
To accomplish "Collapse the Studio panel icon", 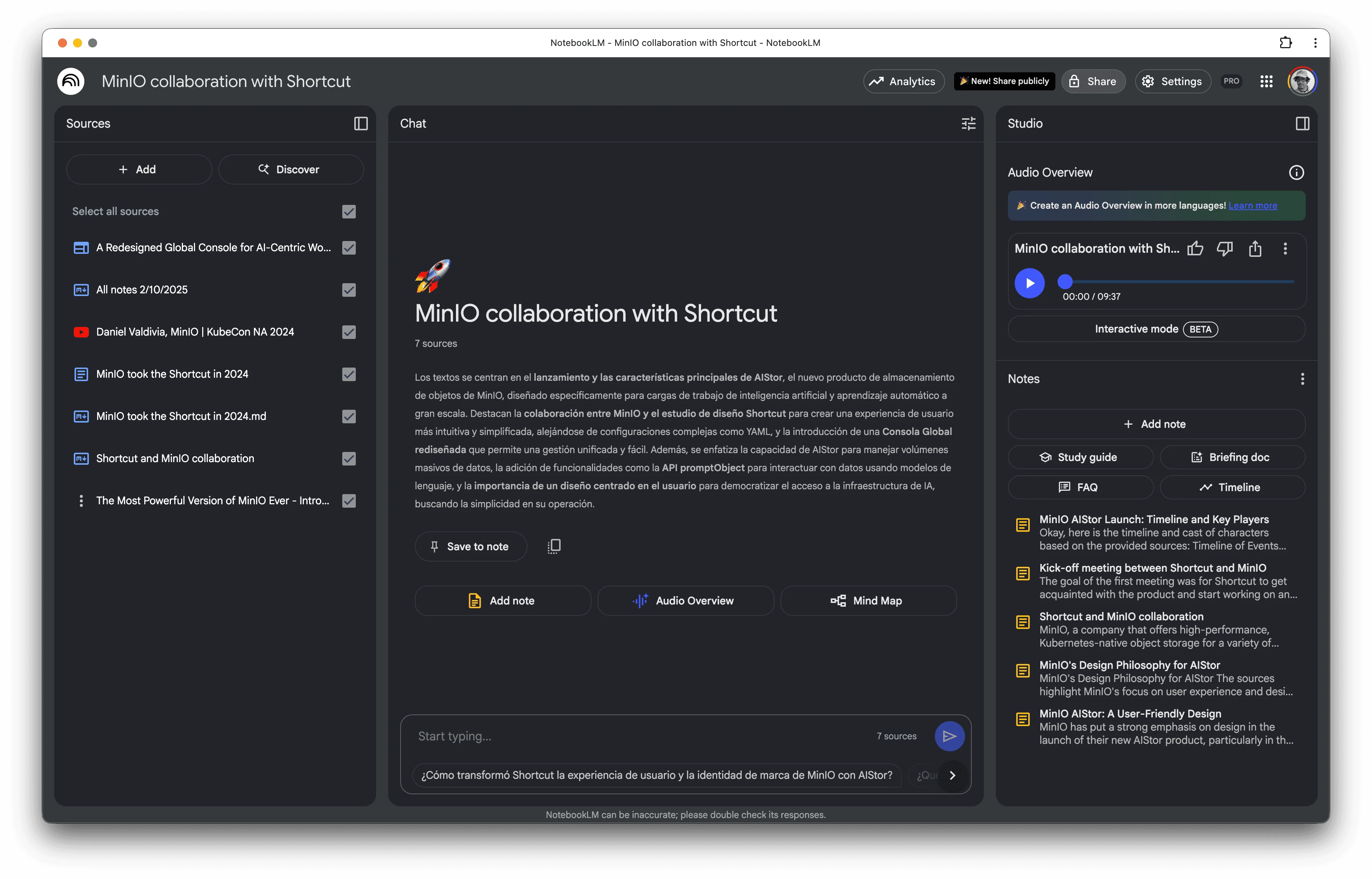I will [x=1302, y=123].
